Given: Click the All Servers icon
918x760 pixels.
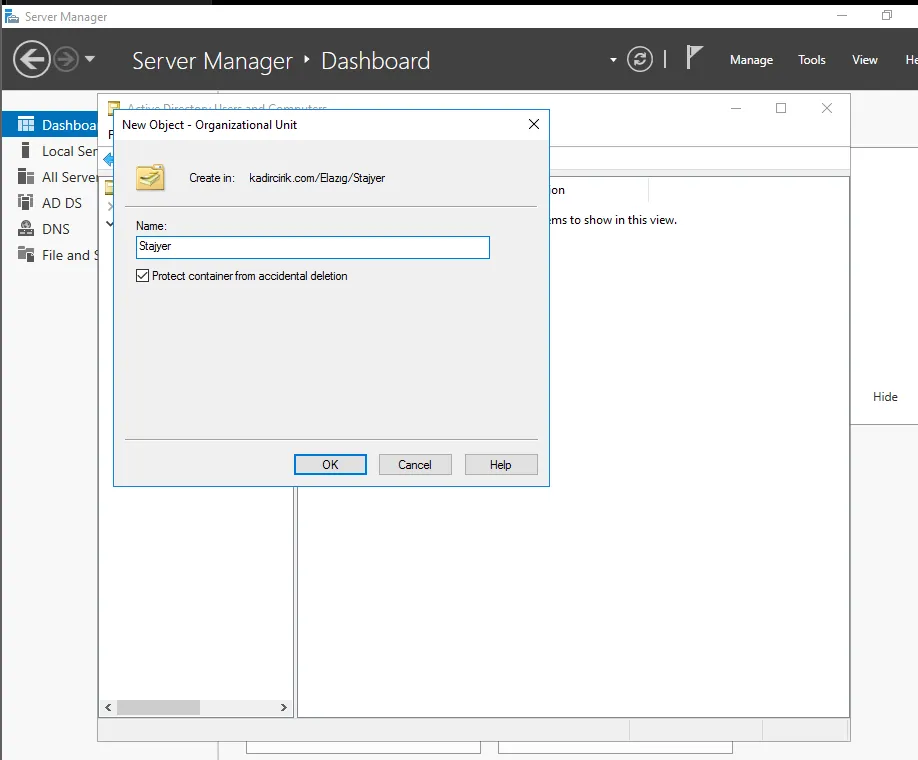Looking at the screenshot, I should tap(26, 176).
